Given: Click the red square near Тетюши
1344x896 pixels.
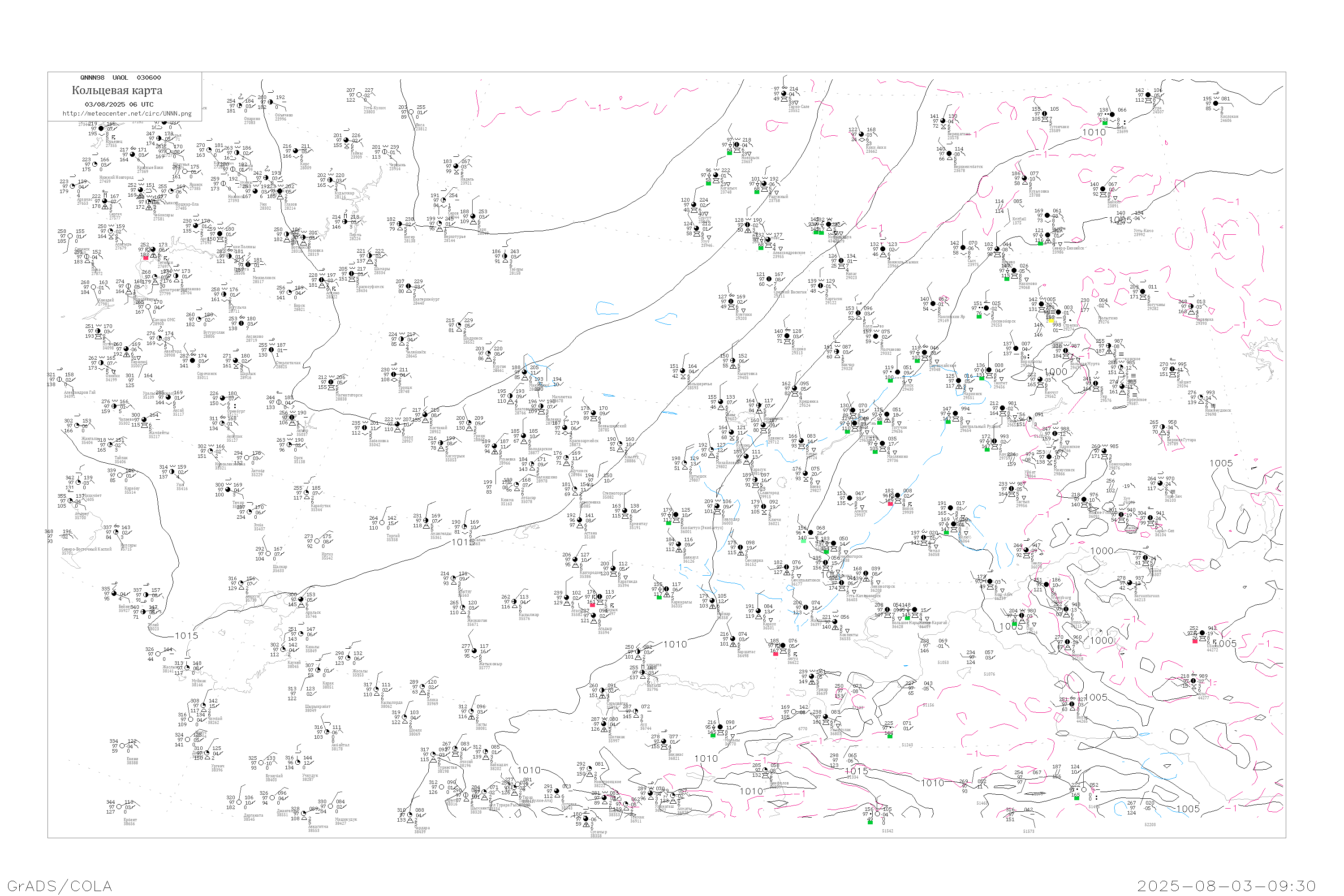Looking at the screenshot, I should click(146, 258).
